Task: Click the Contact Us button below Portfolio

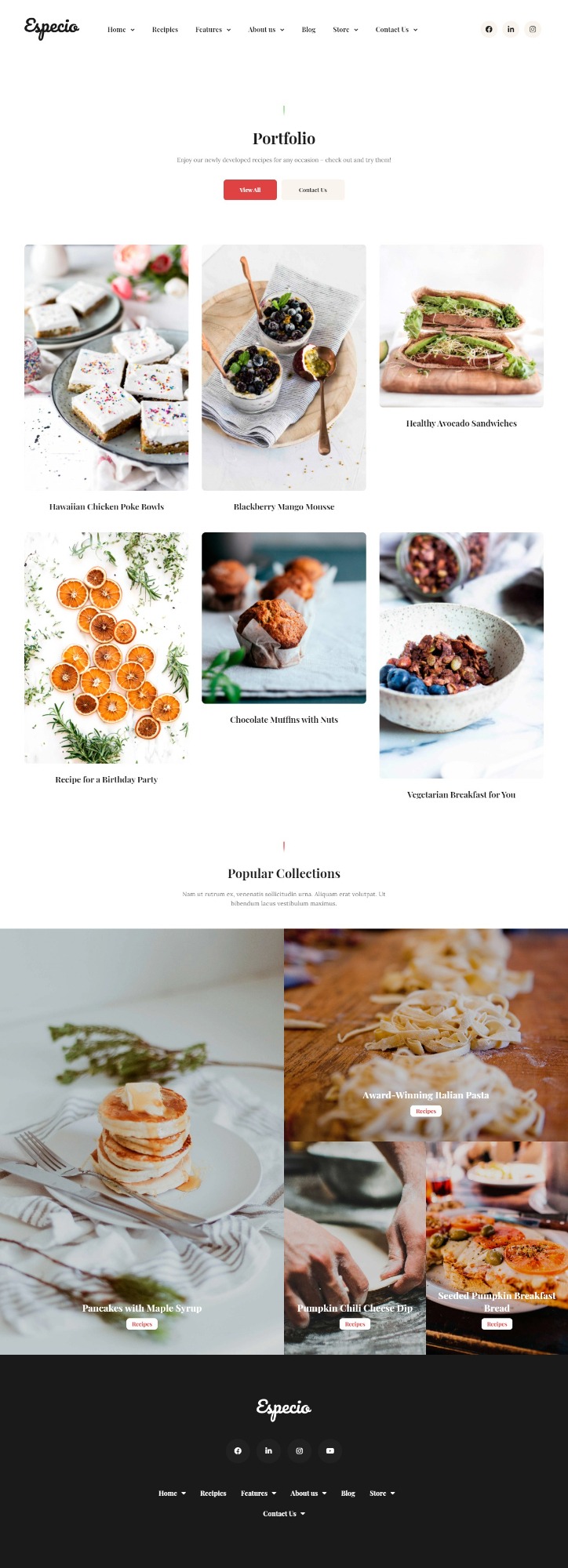Action: 313,190
